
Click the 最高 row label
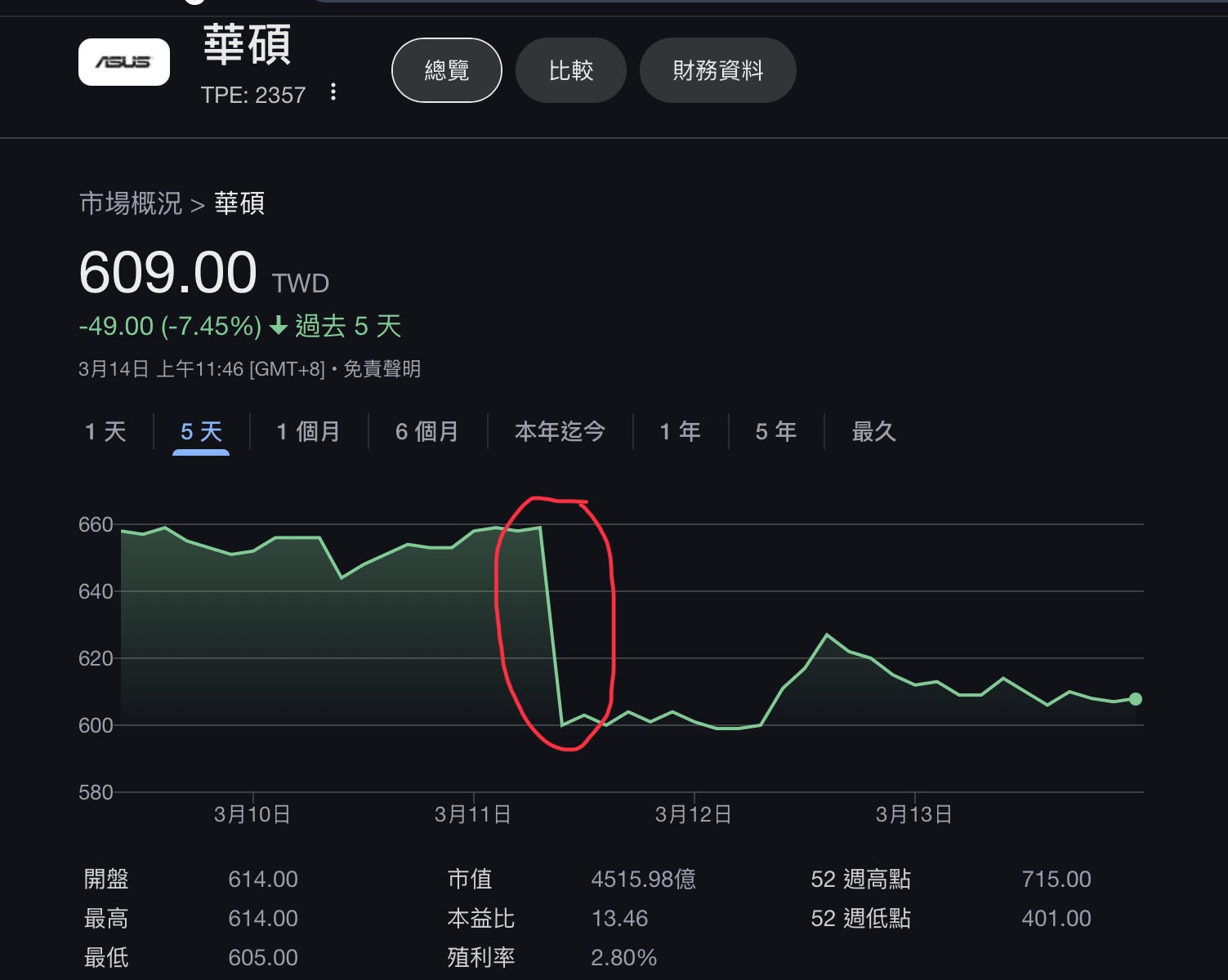pos(106,919)
